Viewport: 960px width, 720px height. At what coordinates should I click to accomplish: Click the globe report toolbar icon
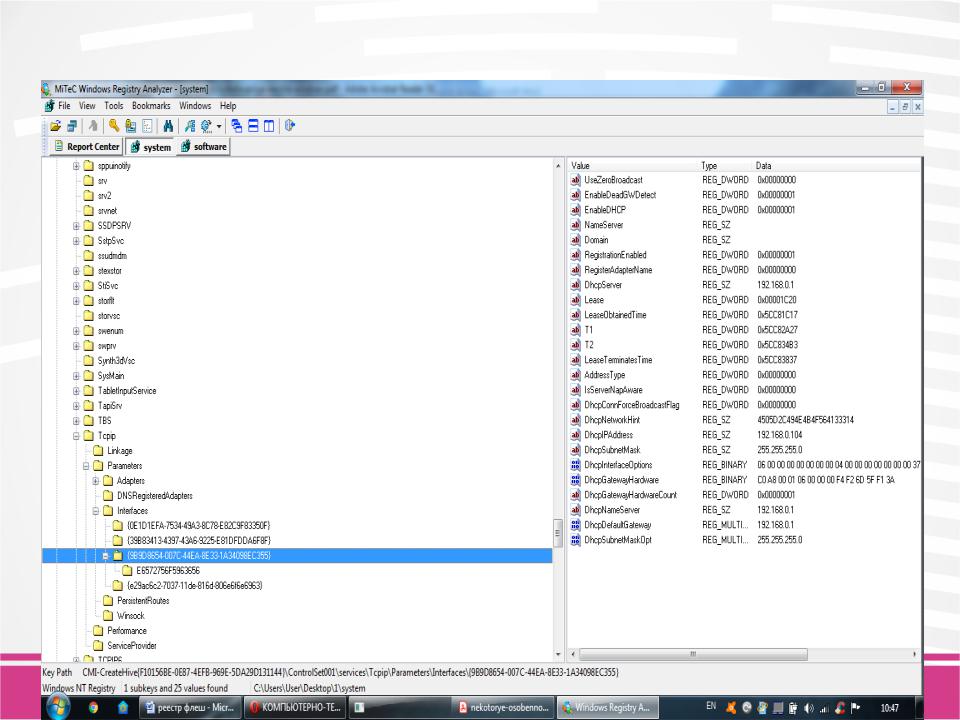click(x=206, y=126)
